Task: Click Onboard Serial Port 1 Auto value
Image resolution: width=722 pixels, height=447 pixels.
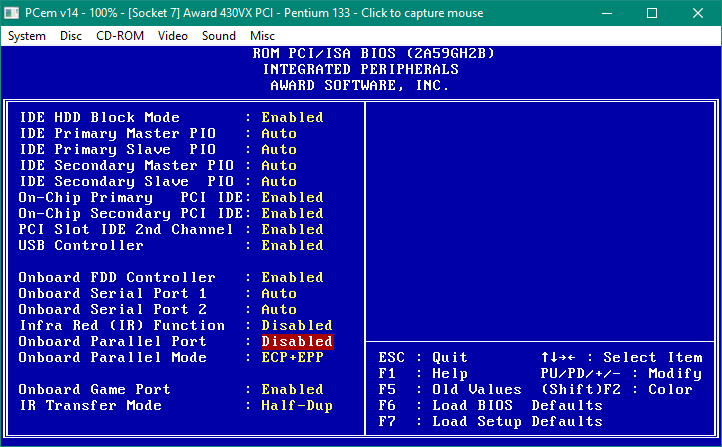Action: [x=279, y=293]
